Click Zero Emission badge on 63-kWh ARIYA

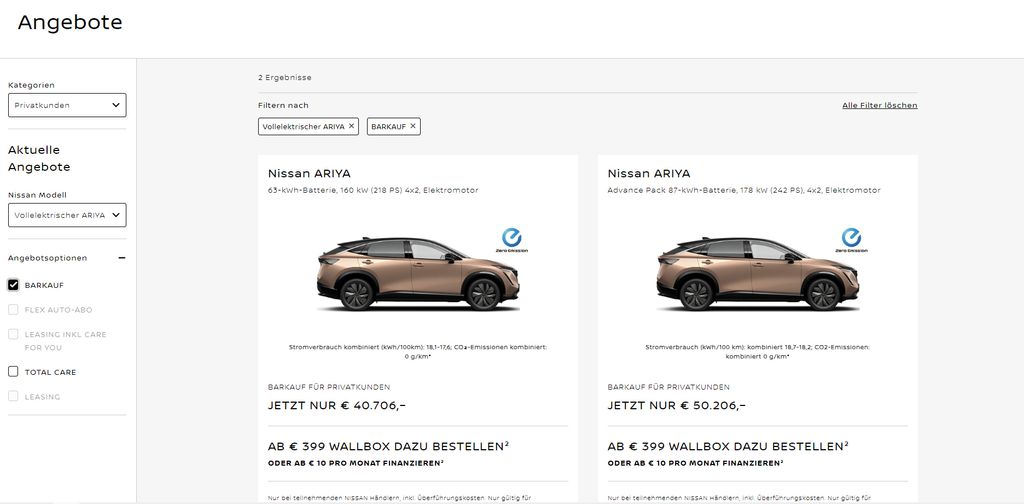click(512, 240)
